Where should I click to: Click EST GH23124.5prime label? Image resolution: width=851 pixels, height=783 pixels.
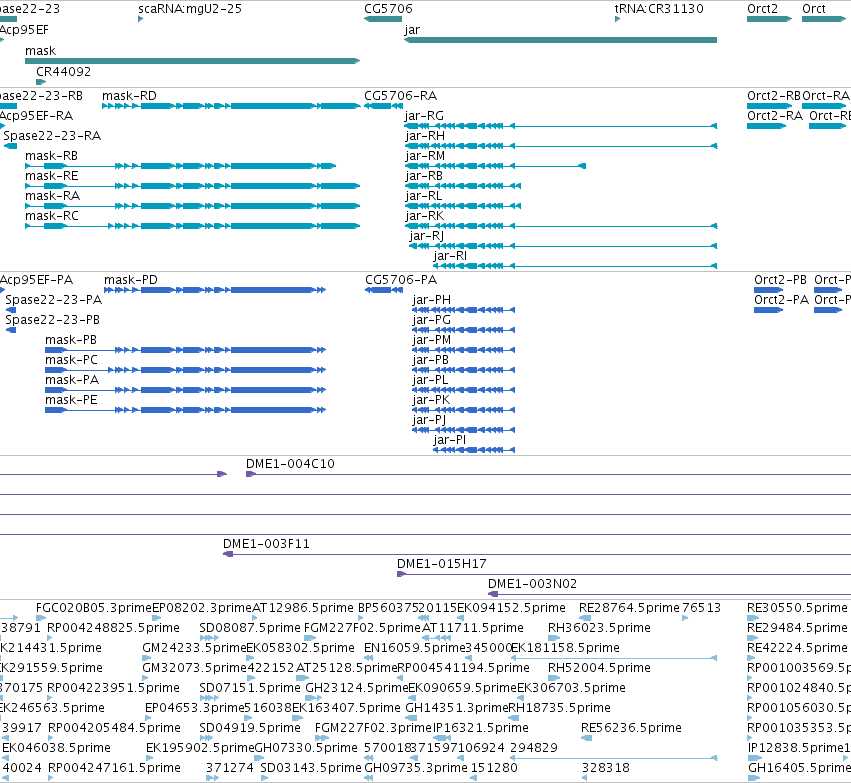tap(357, 688)
